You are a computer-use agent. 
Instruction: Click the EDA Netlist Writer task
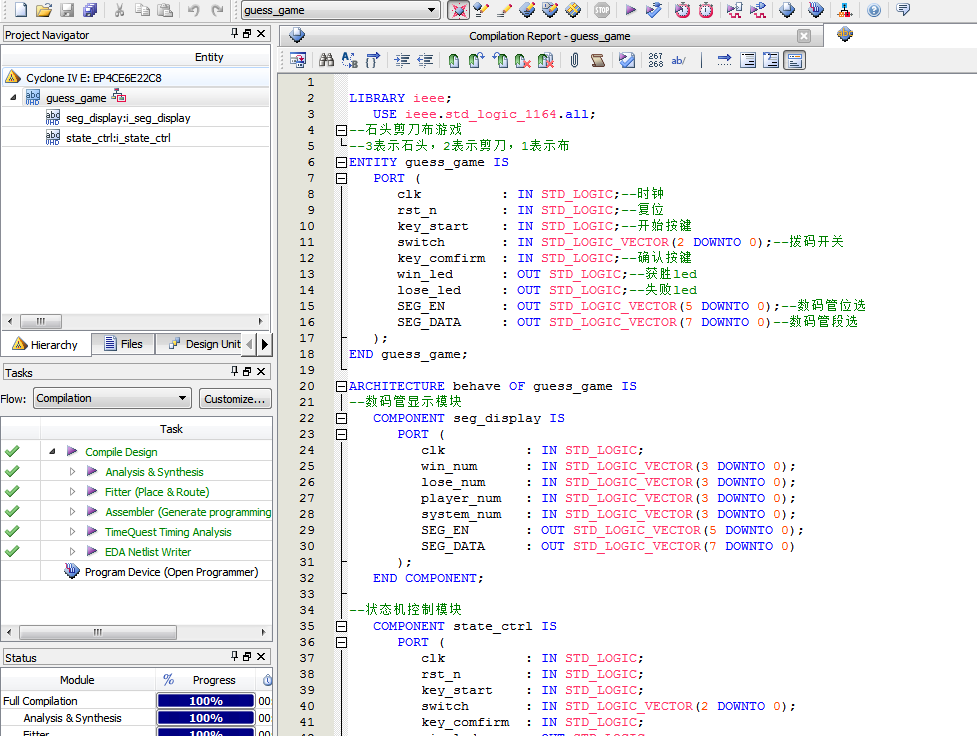pyautogui.click(x=148, y=552)
